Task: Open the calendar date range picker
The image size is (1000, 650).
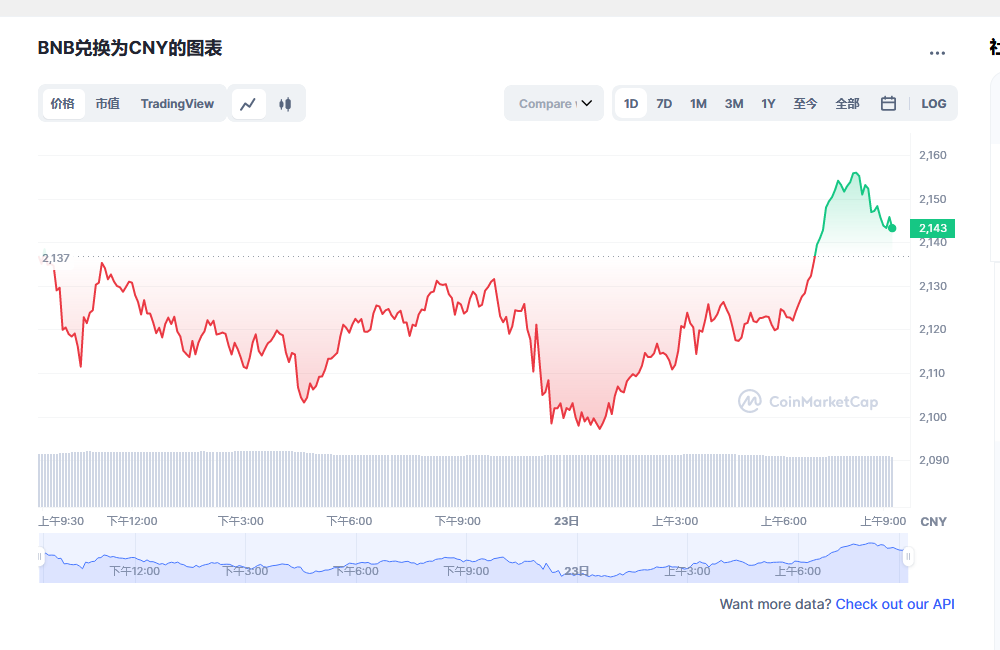Action: click(888, 103)
